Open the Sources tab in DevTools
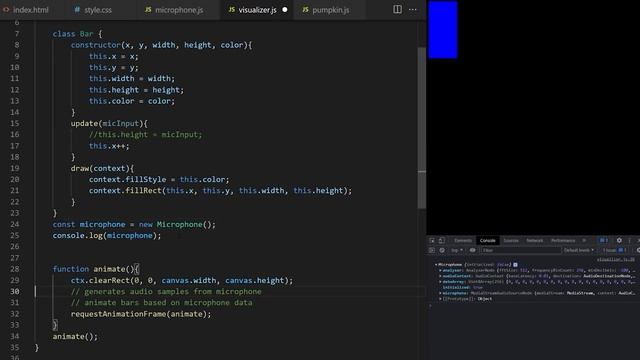 511,240
